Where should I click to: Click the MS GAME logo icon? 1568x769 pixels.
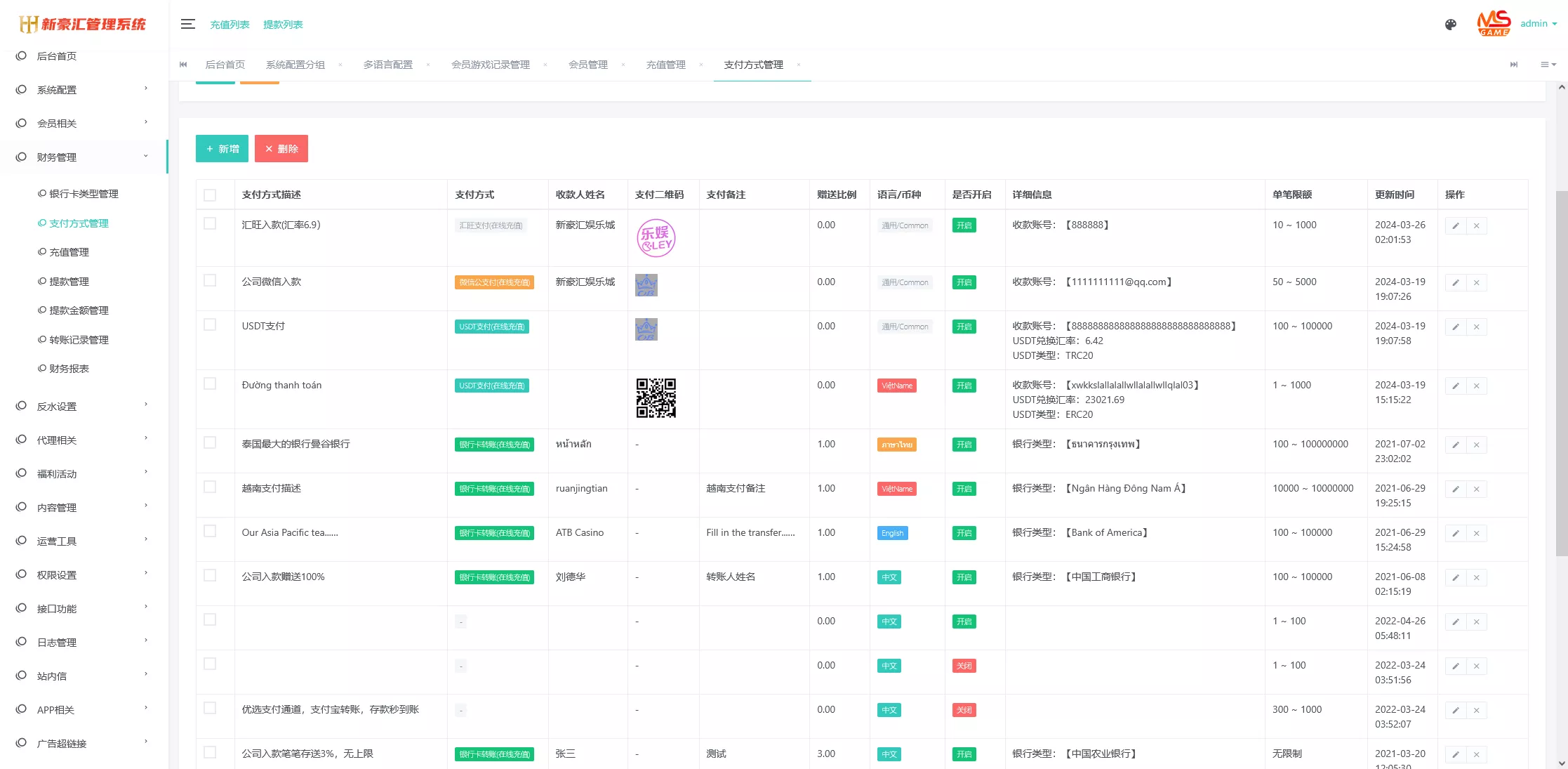(x=1494, y=23)
